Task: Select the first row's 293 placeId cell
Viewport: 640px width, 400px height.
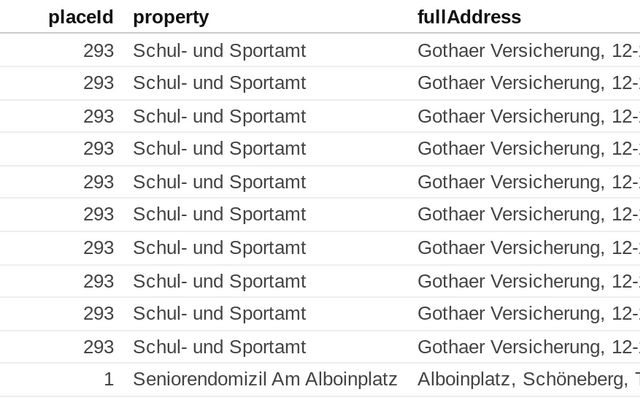Action: [98, 50]
